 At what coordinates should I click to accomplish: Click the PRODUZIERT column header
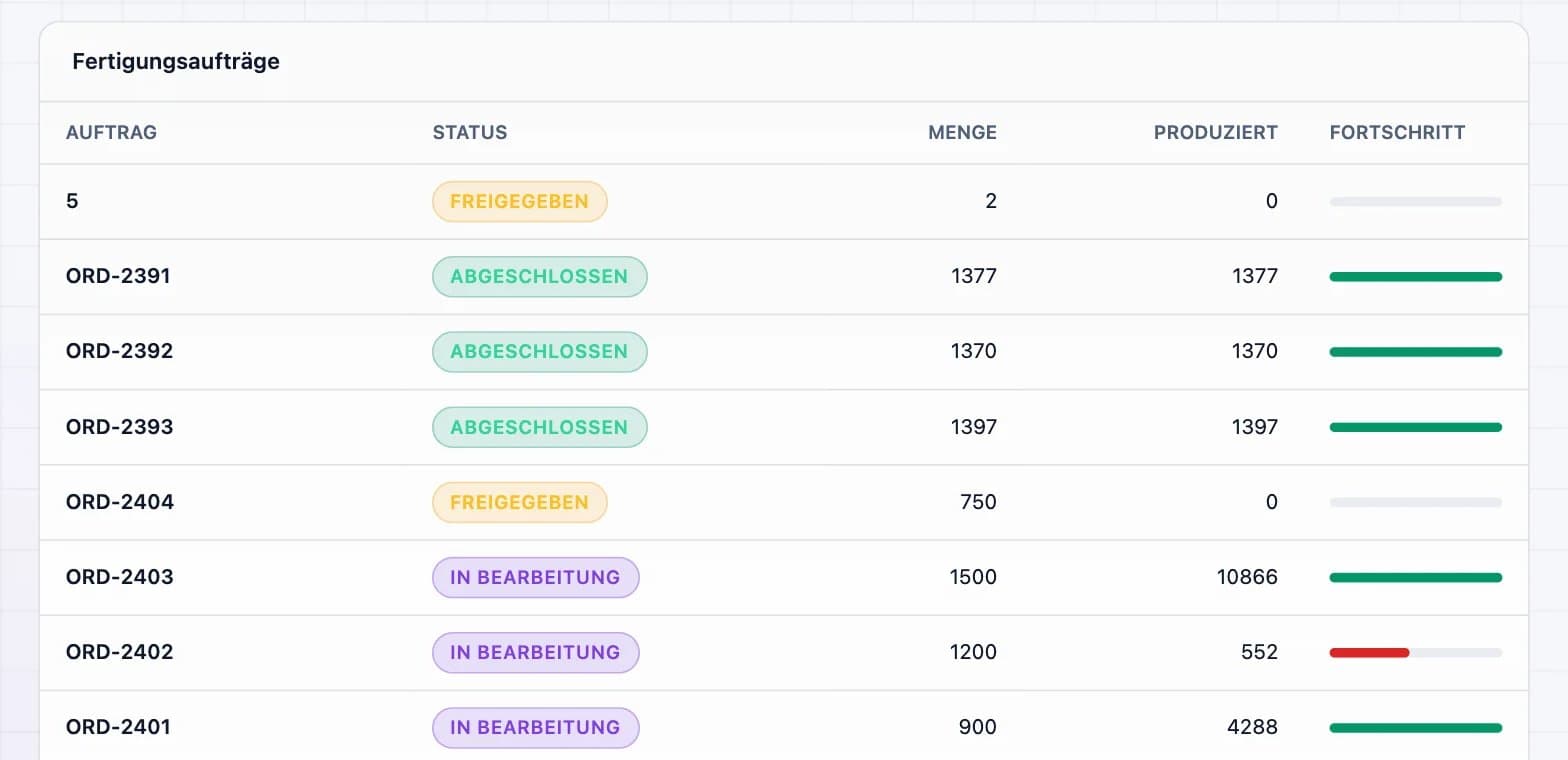click(x=1216, y=133)
